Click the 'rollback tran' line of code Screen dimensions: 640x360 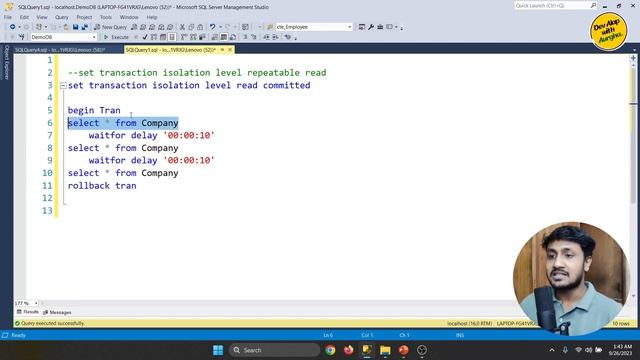pos(102,186)
